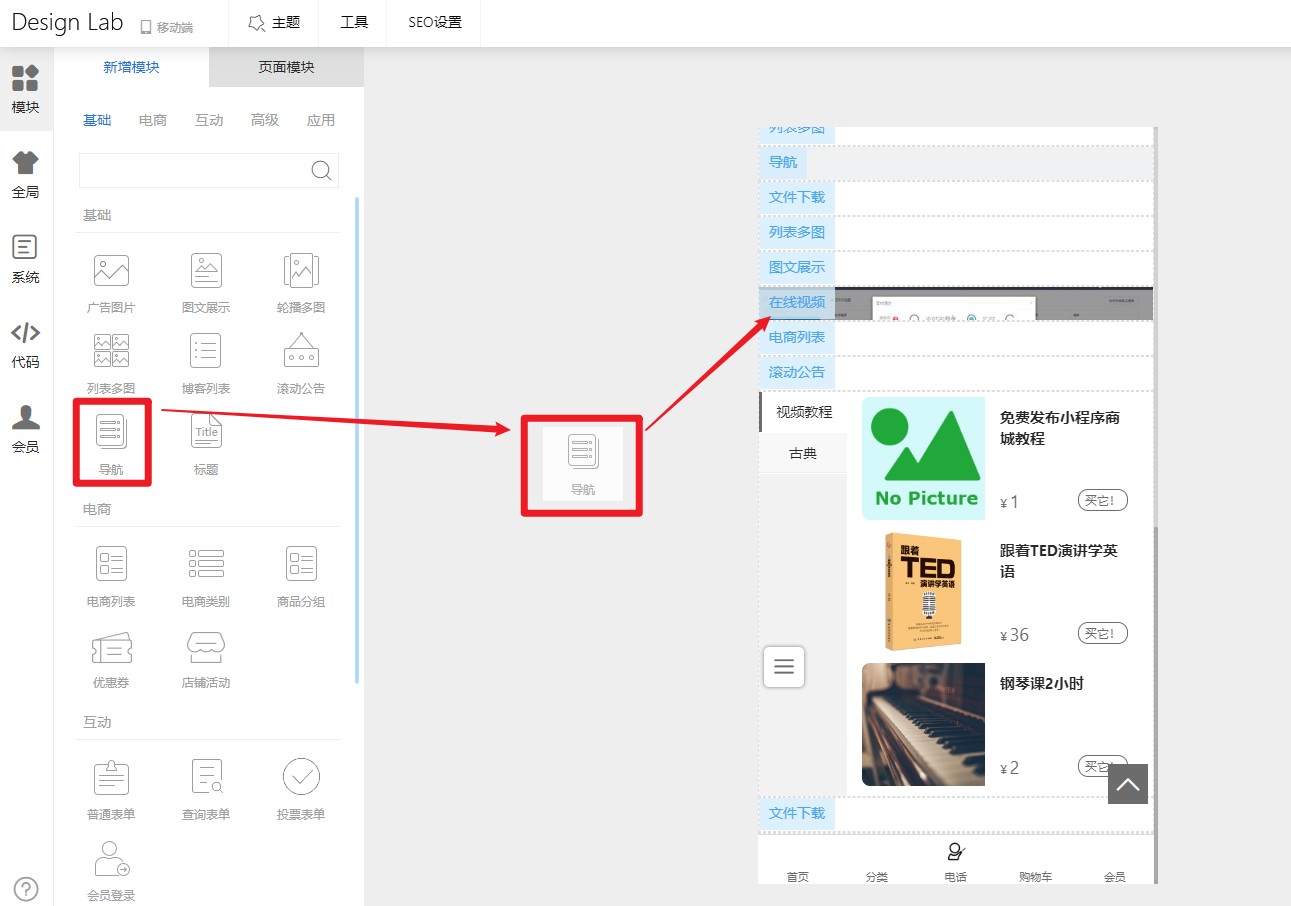This screenshot has height=906, width=1291.
Task: Open the 系统 sidebar section
Action: (x=26, y=259)
